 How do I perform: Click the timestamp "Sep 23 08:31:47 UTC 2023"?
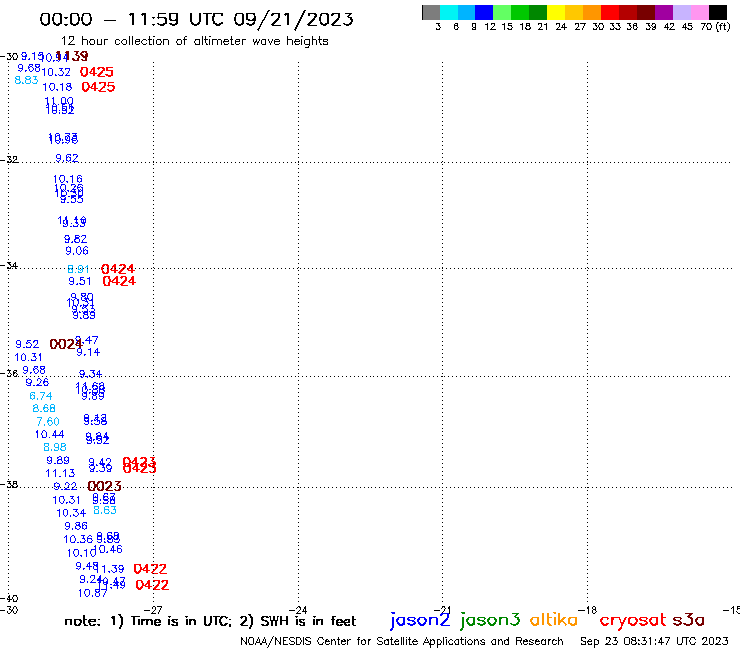[654, 641]
